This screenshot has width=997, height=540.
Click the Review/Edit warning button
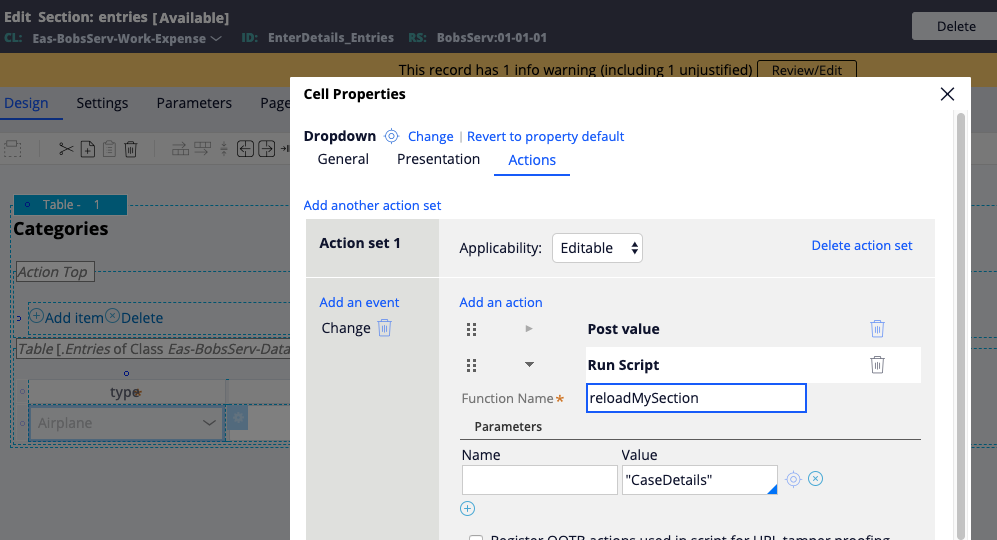pos(806,70)
